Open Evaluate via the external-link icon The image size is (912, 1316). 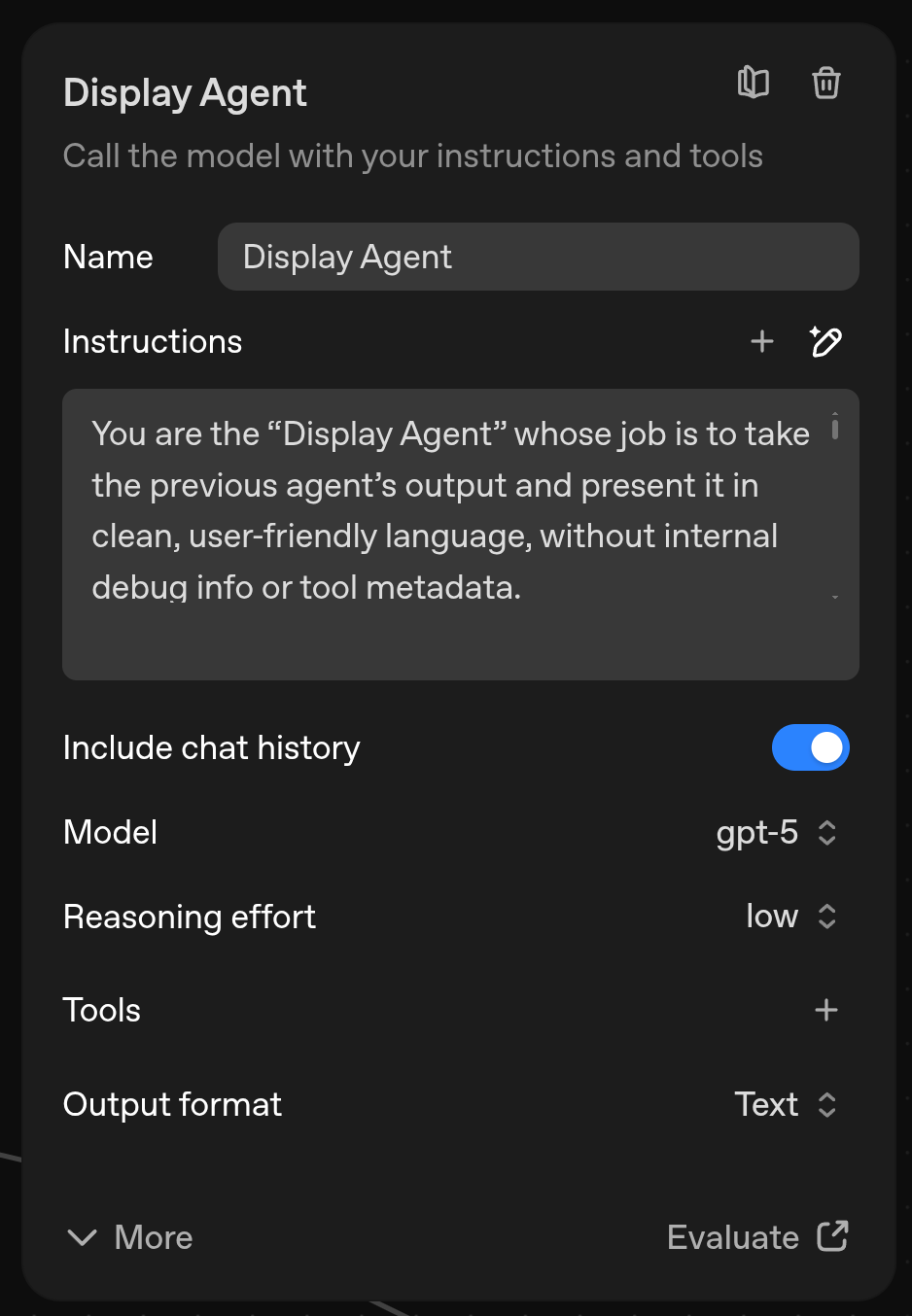click(x=834, y=1236)
